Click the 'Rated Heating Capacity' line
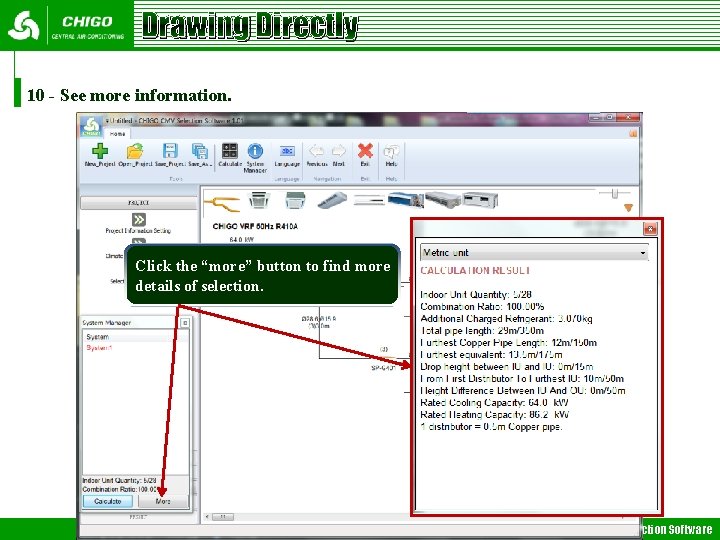720x540 pixels. 495,415
